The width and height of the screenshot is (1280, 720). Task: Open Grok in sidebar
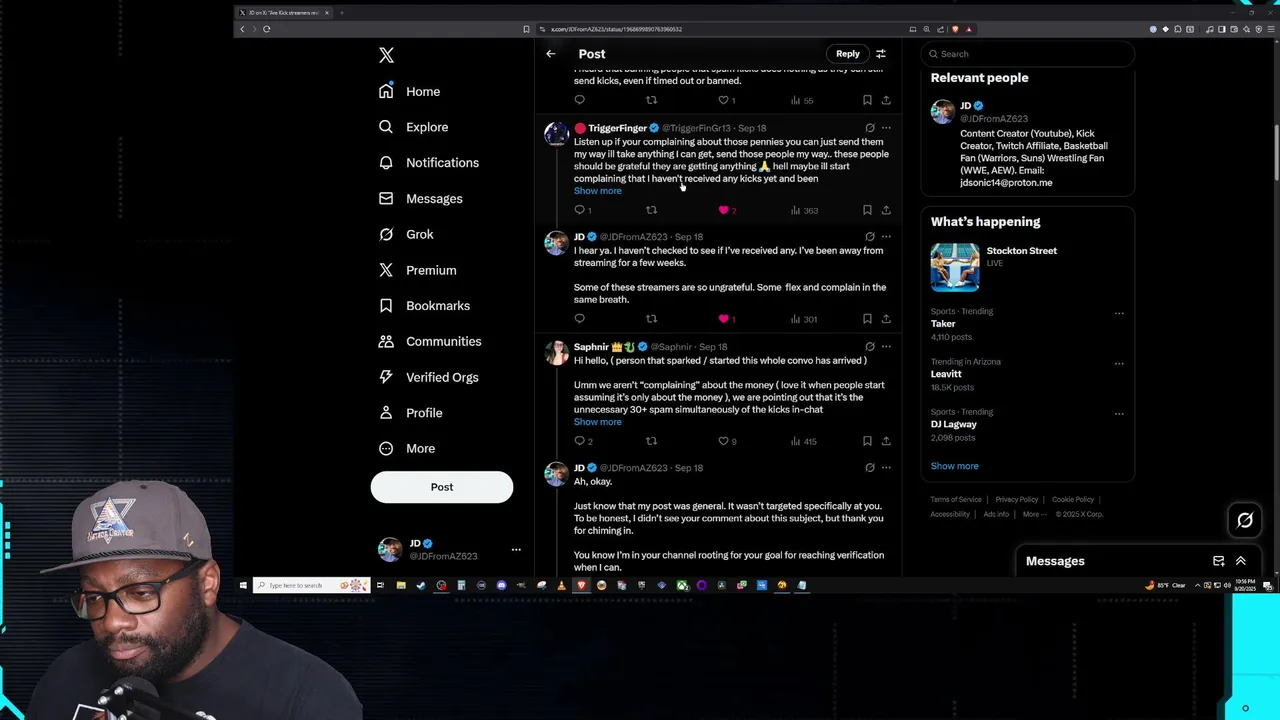[406, 235]
